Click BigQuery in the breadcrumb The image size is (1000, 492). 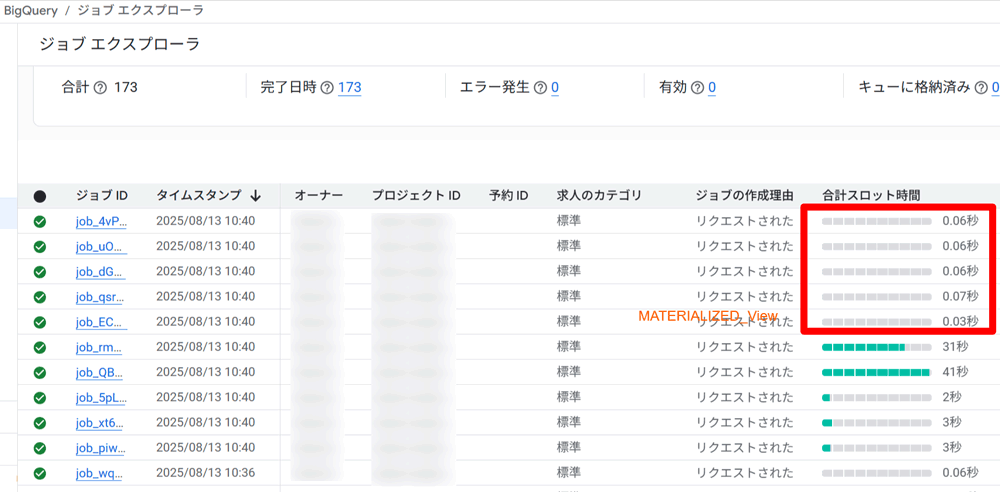tap(31, 11)
